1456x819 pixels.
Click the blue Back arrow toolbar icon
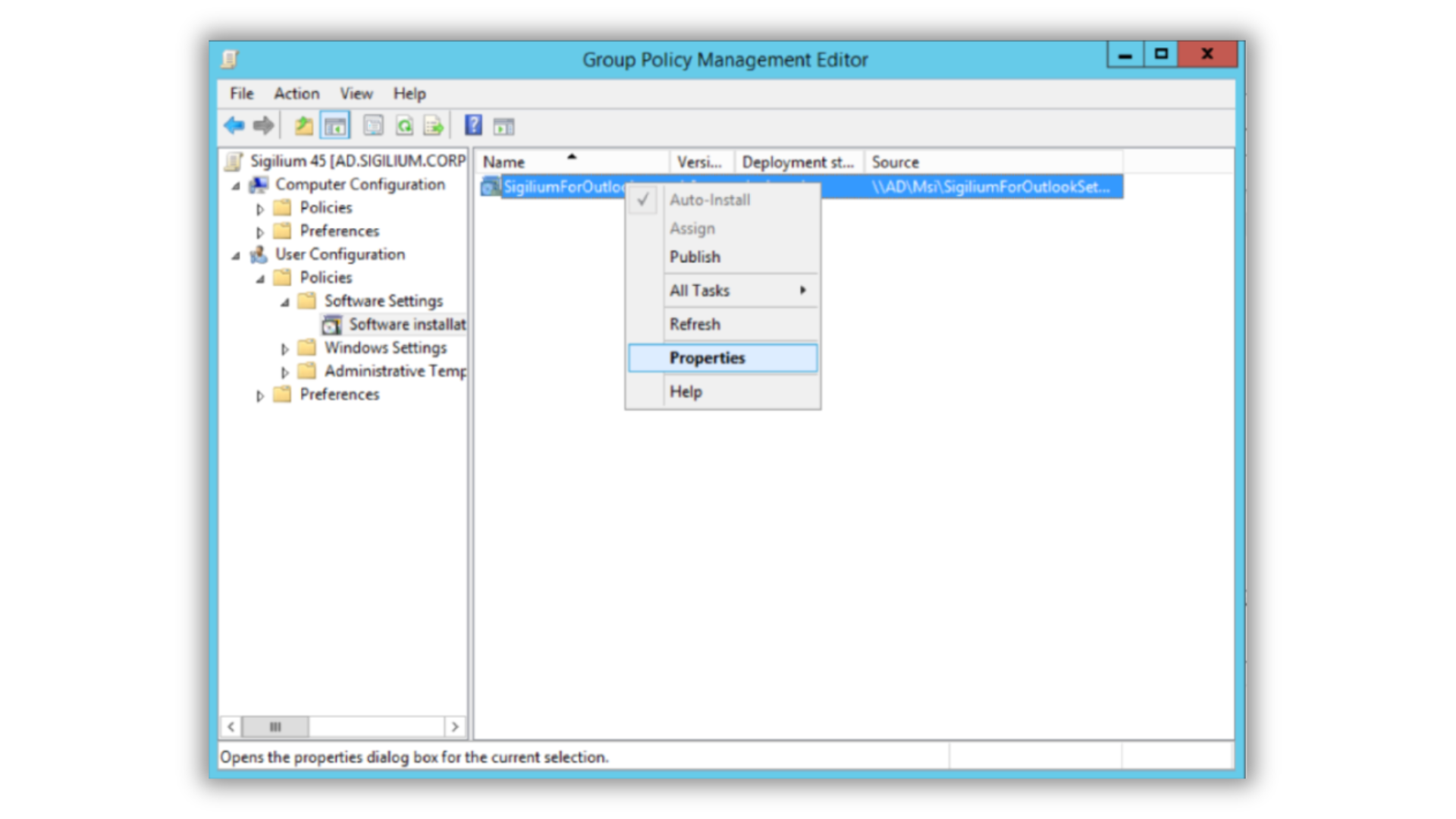click(x=234, y=126)
